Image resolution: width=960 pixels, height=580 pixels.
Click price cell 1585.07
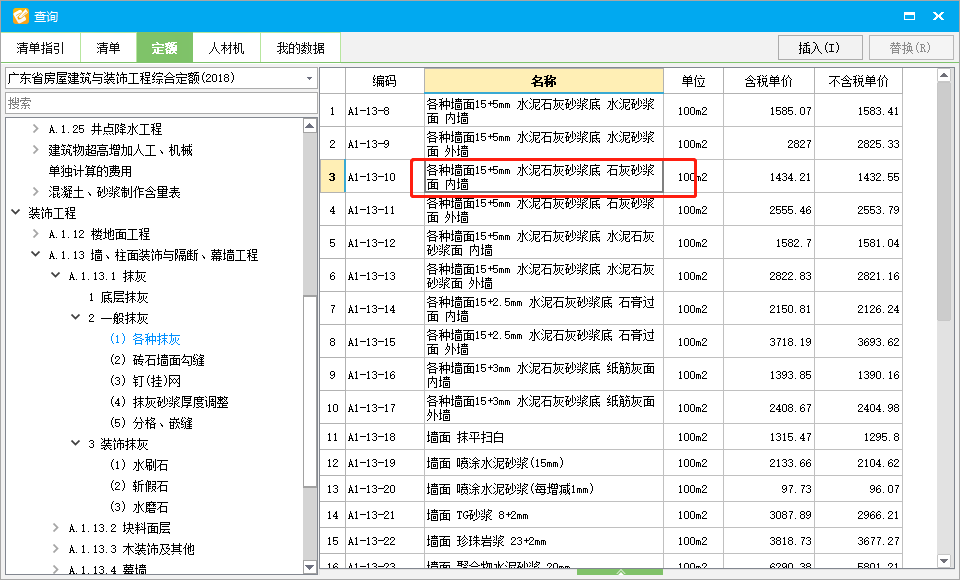(769, 111)
